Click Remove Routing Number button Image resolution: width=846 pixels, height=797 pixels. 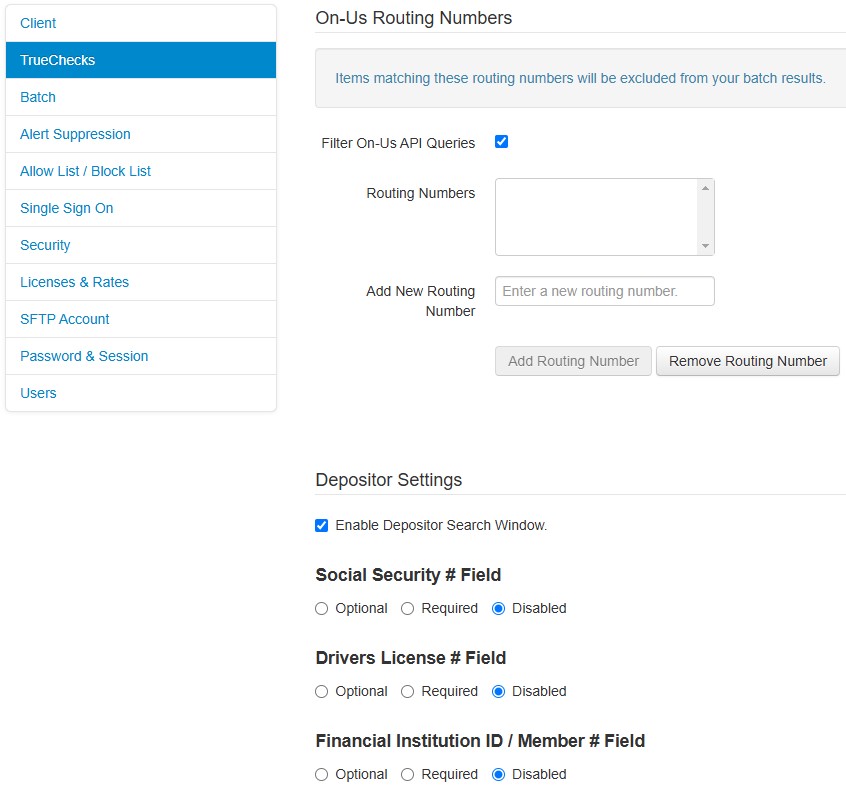(x=748, y=361)
